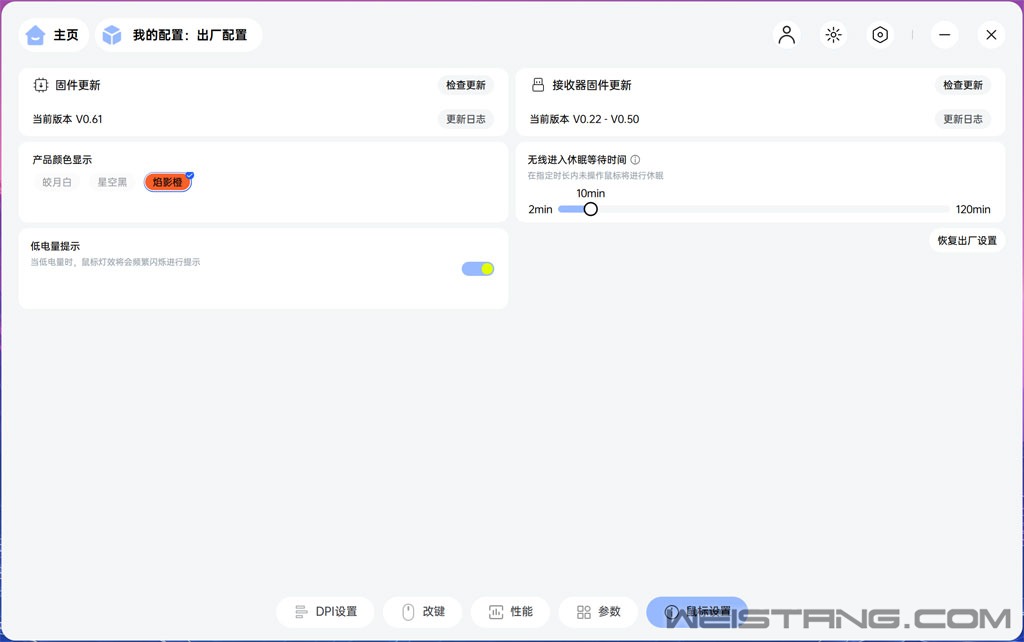Switch to 性能 performance tab
Screen dimensions: 1024x642
tap(511, 612)
